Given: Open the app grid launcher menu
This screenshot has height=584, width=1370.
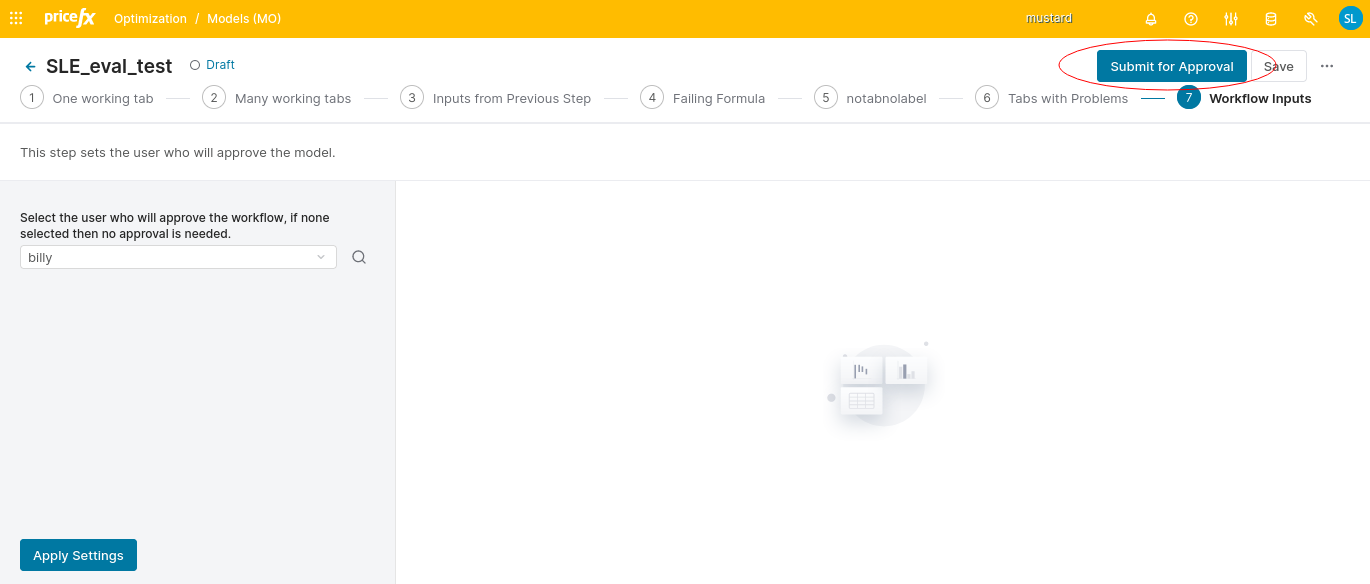Looking at the screenshot, I should point(16,18).
